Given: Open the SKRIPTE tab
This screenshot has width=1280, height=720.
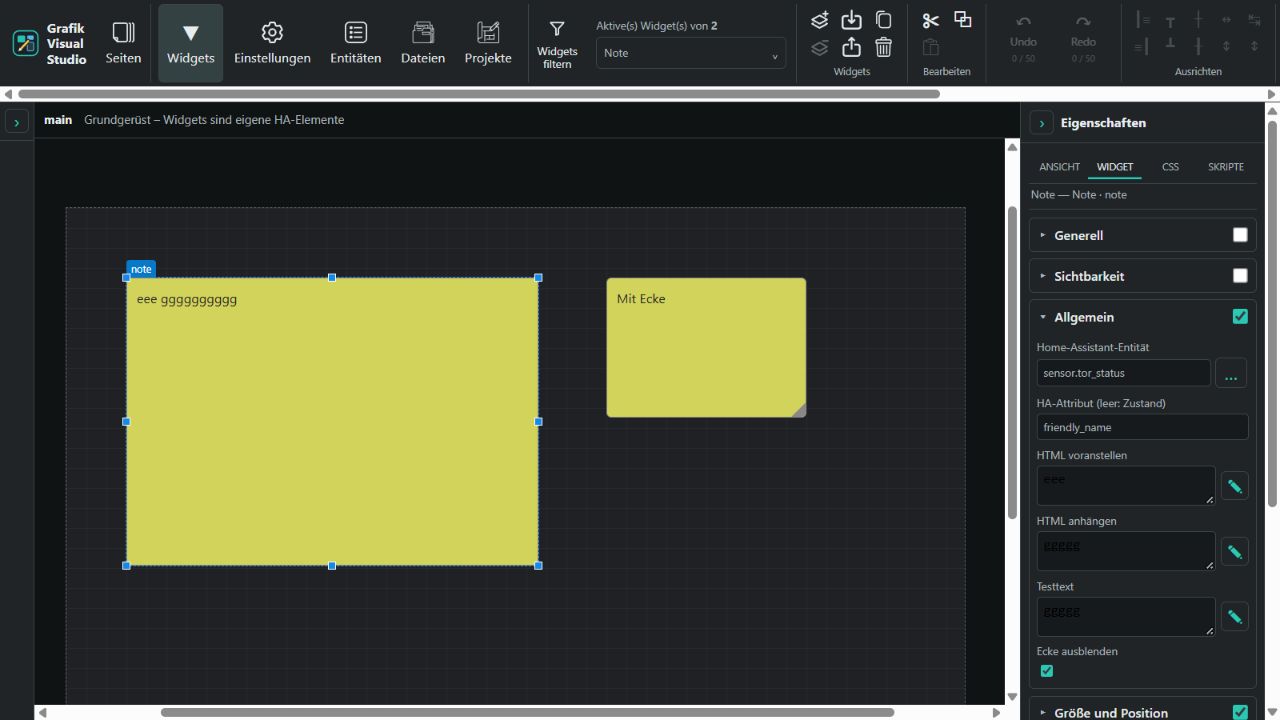Looking at the screenshot, I should [x=1226, y=167].
